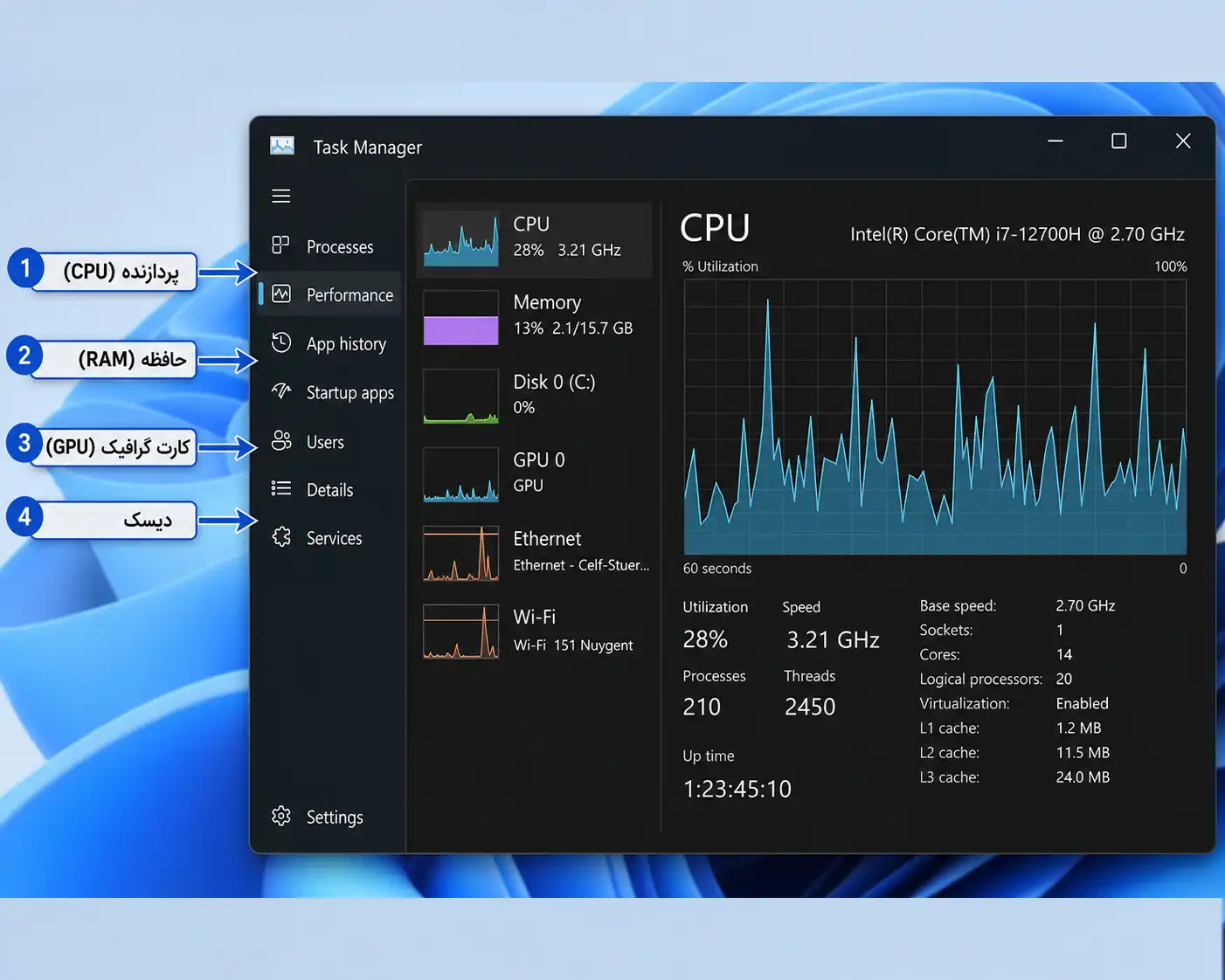
Task: Click the Memory 13% 2.1/15.7 GB entry
Action: (x=535, y=317)
